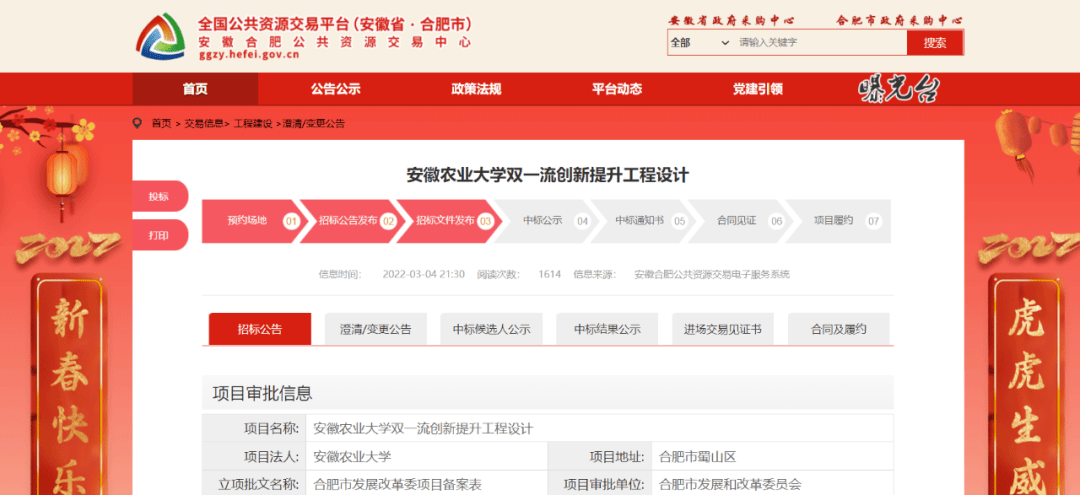Click 合肥市发展和改革委员会 cell

click(730, 485)
